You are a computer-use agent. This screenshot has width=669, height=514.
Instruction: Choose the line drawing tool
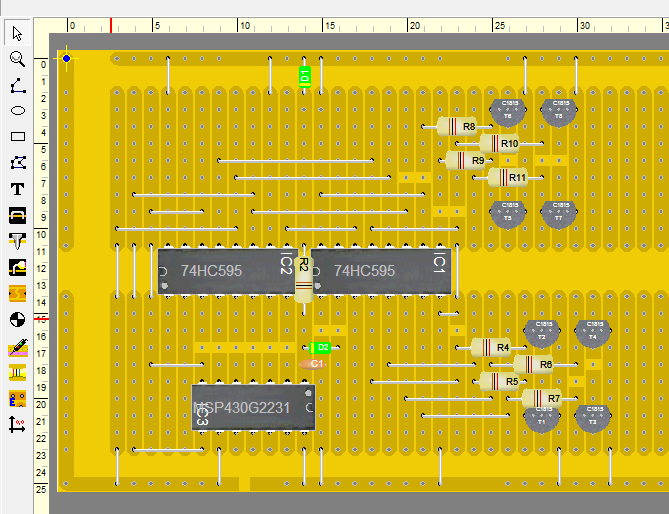pyautogui.click(x=17, y=85)
